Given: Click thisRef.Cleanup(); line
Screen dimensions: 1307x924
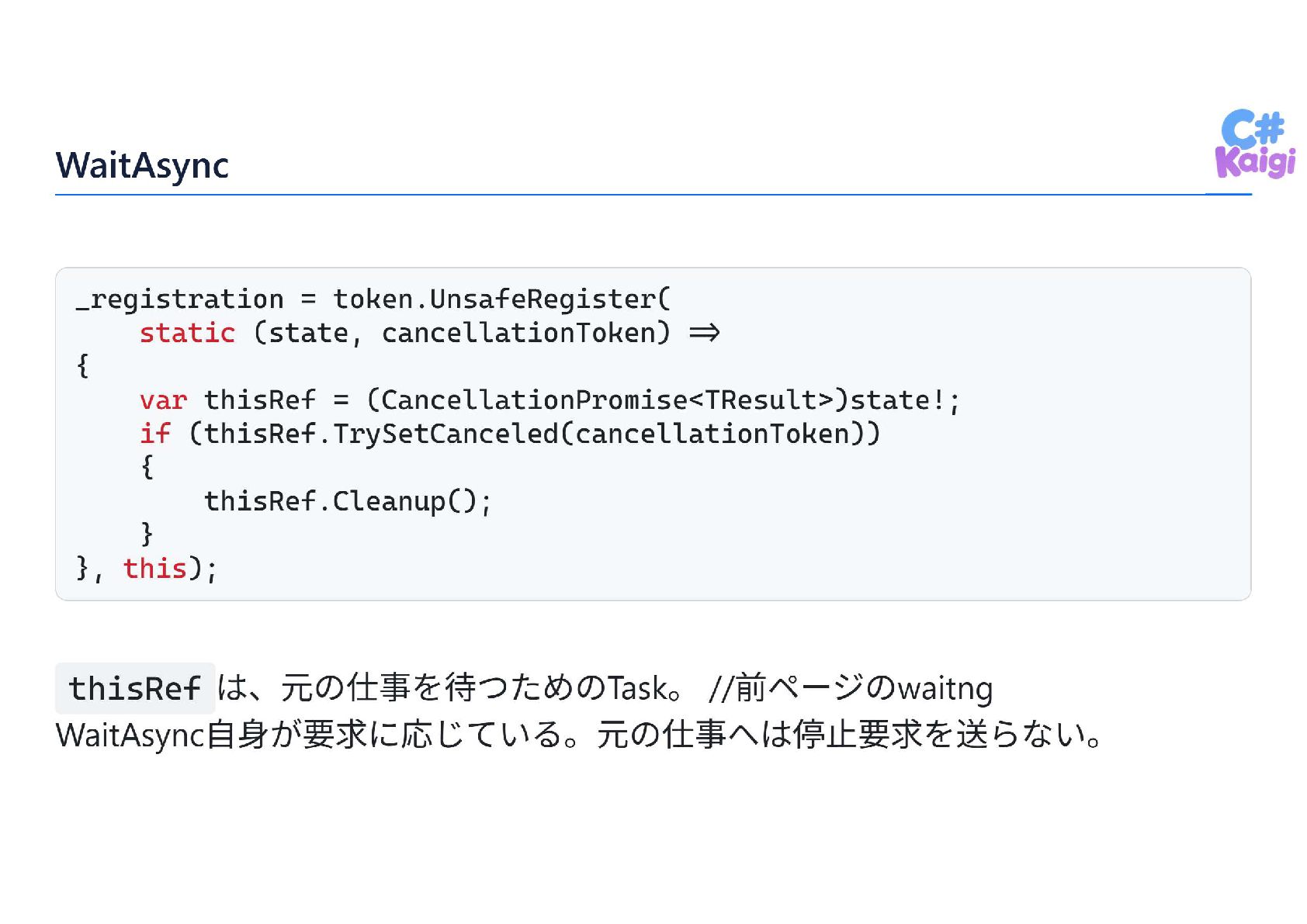Looking at the screenshot, I should click(348, 502).
